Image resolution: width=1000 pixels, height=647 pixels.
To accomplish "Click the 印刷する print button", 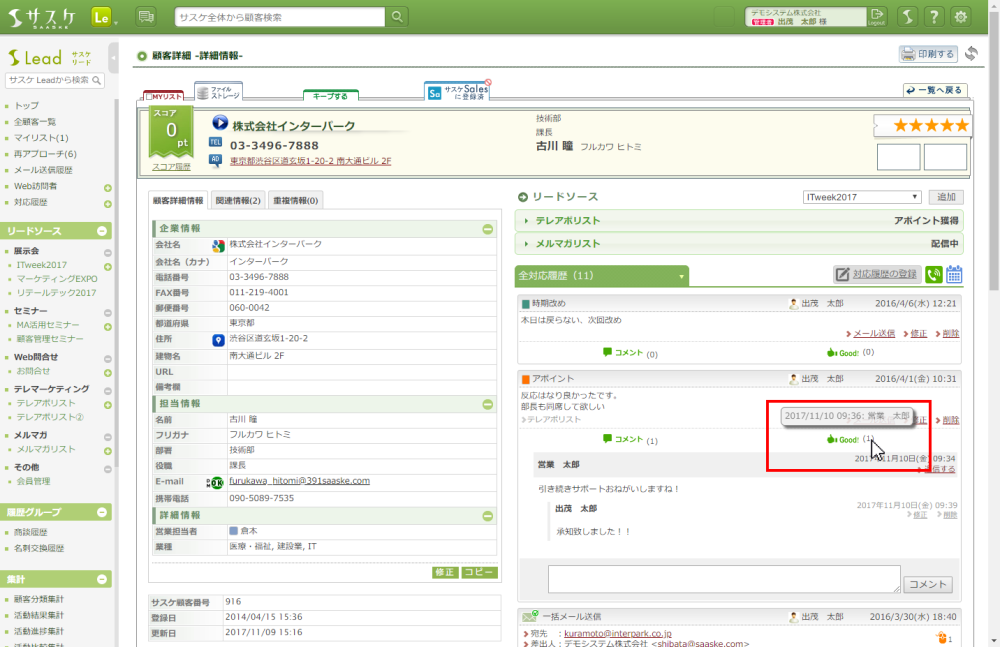I will 928,54.
